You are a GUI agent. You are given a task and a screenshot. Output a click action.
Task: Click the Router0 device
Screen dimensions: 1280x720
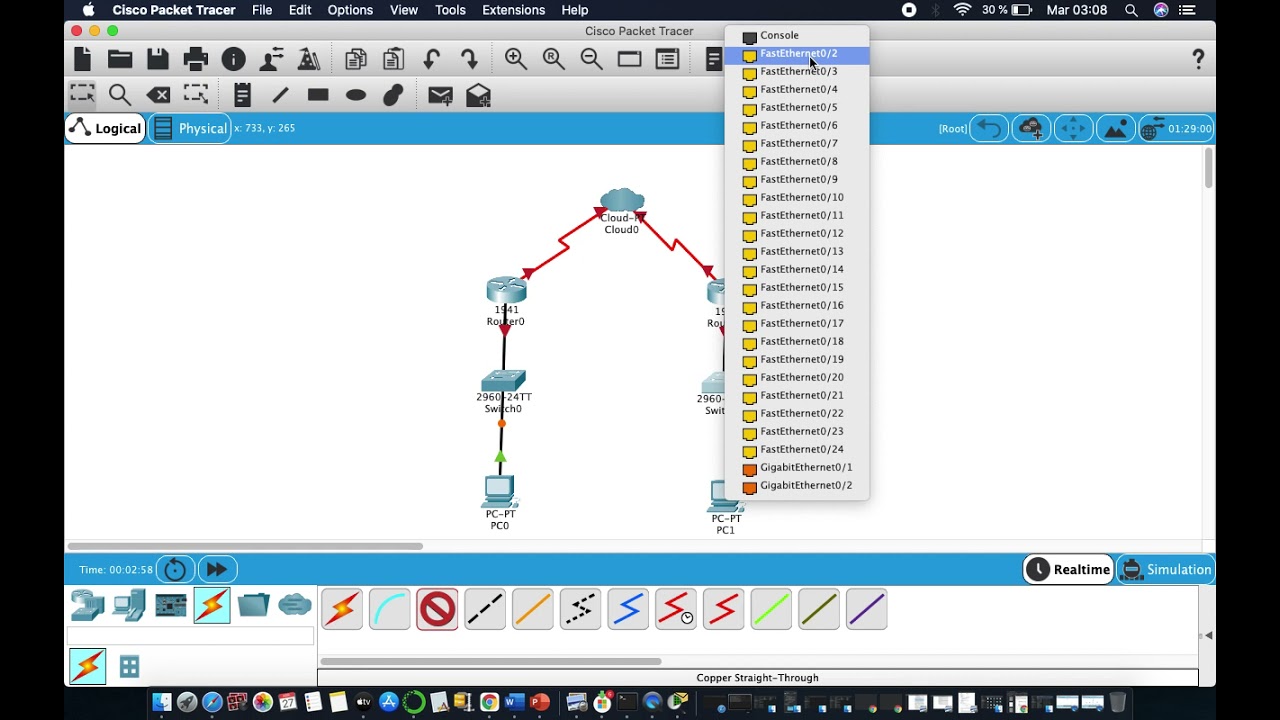pos(506,291)
